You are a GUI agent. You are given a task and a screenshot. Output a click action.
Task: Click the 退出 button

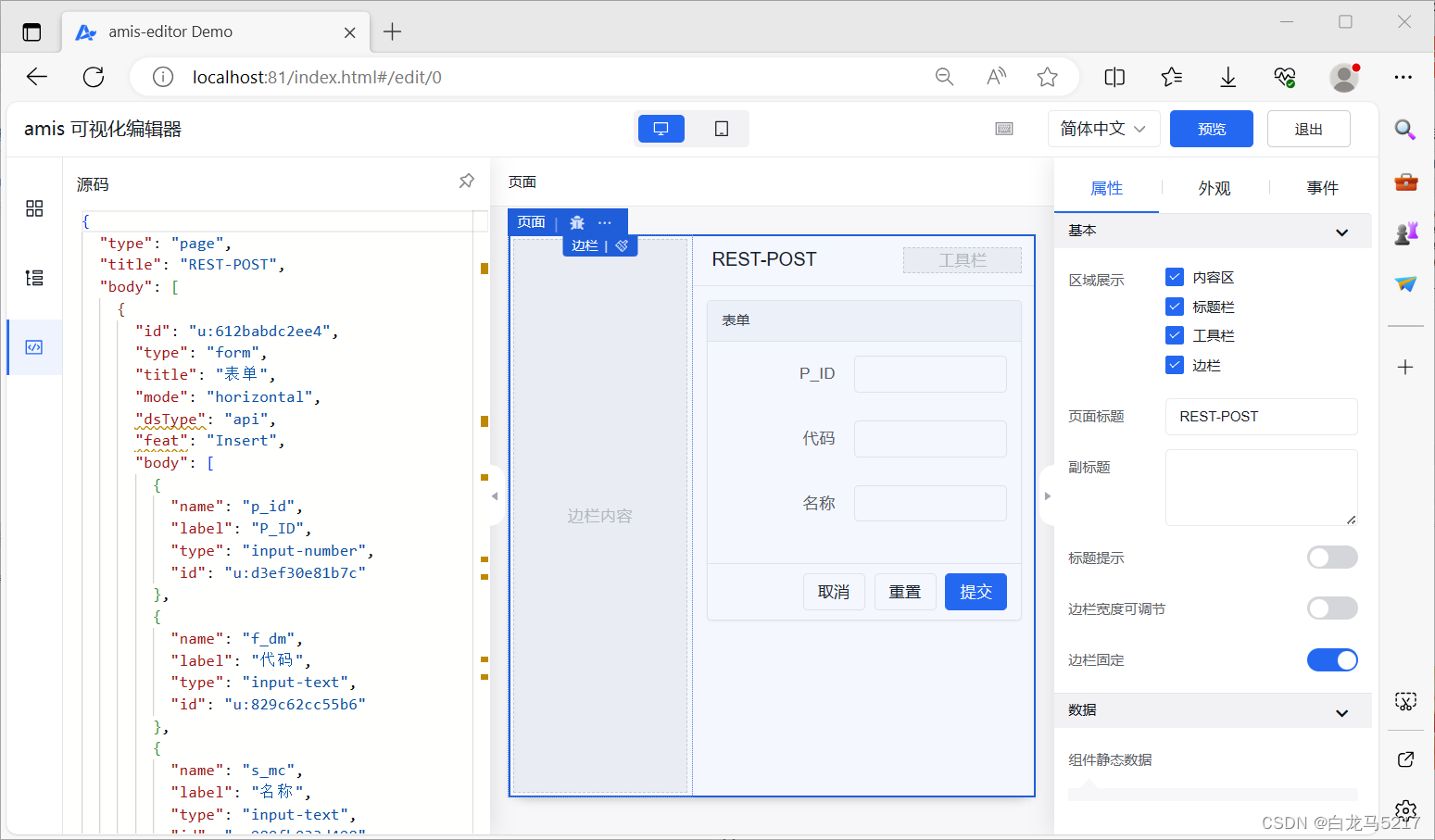(1308, 129)
